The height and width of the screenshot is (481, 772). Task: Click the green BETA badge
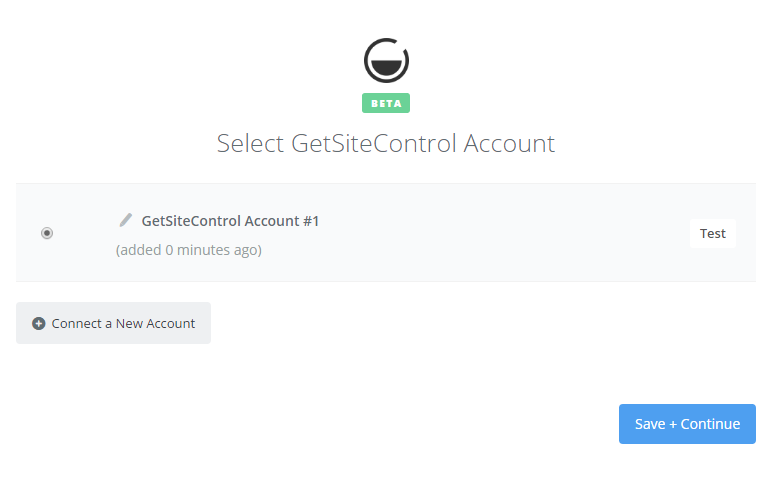pyautogui.click(x=386, y=103)
